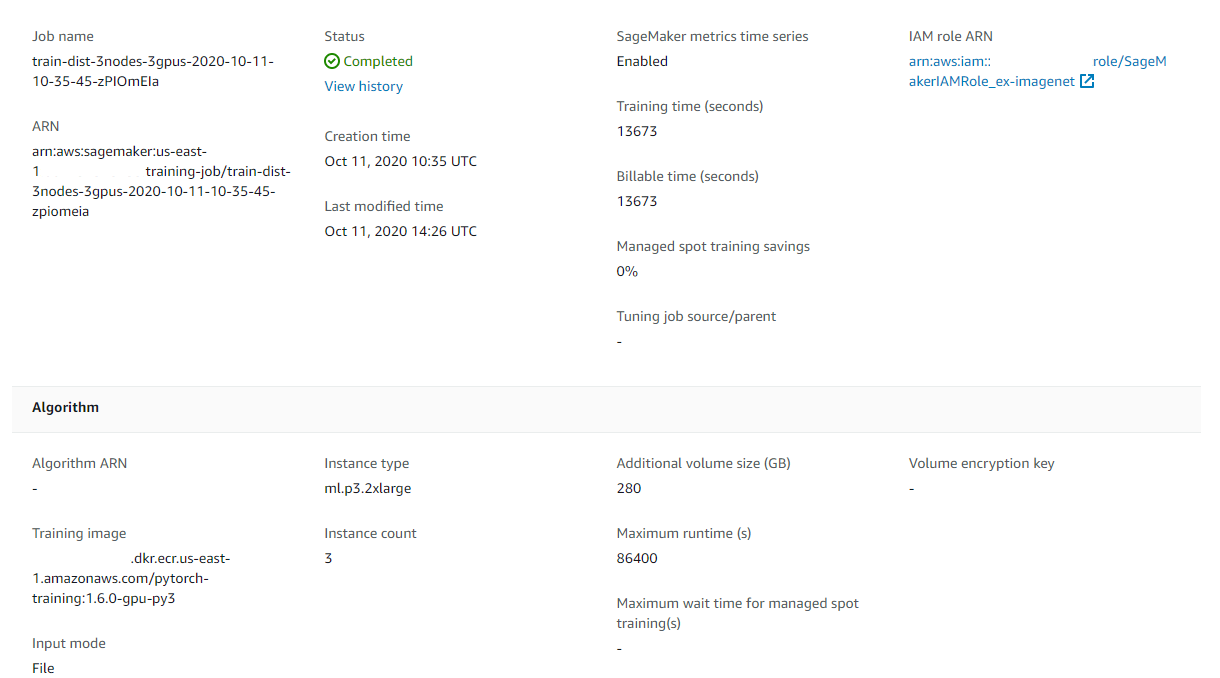1220x678 pixels.
Task: Click the Input mode value File
Action: pos(43,668)
